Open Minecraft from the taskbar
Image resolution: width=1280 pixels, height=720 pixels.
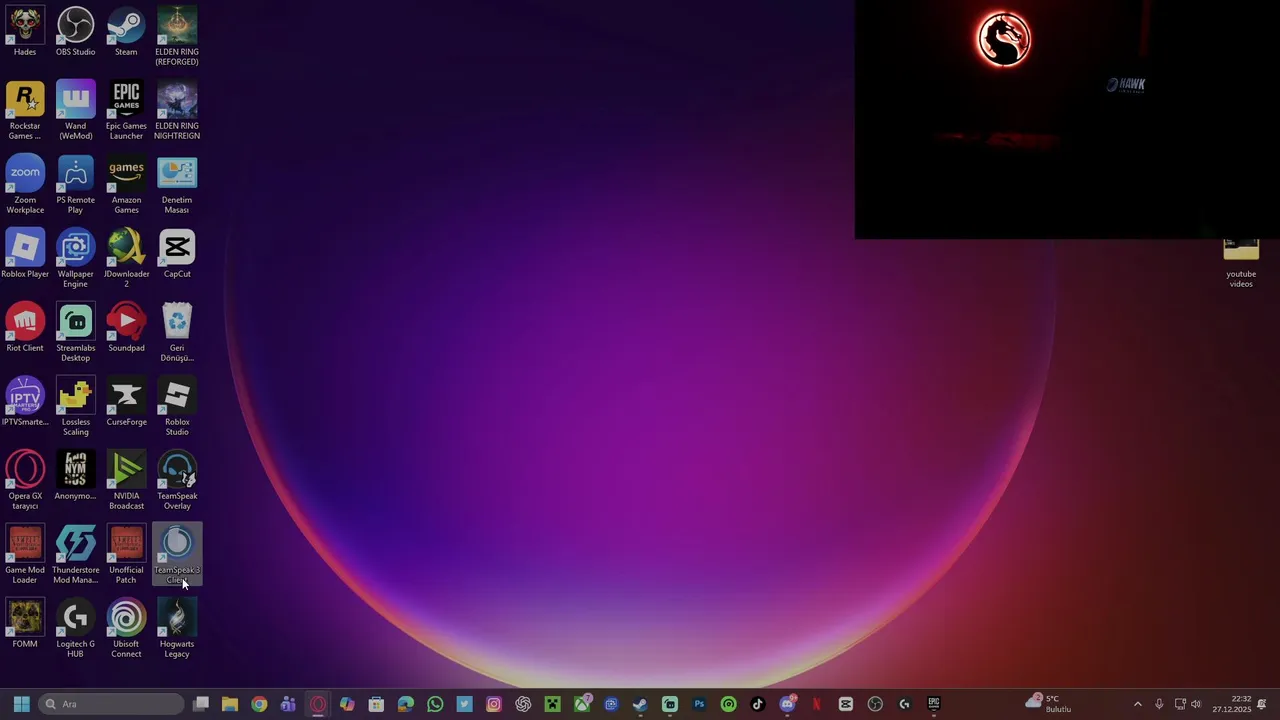point(552,704)
